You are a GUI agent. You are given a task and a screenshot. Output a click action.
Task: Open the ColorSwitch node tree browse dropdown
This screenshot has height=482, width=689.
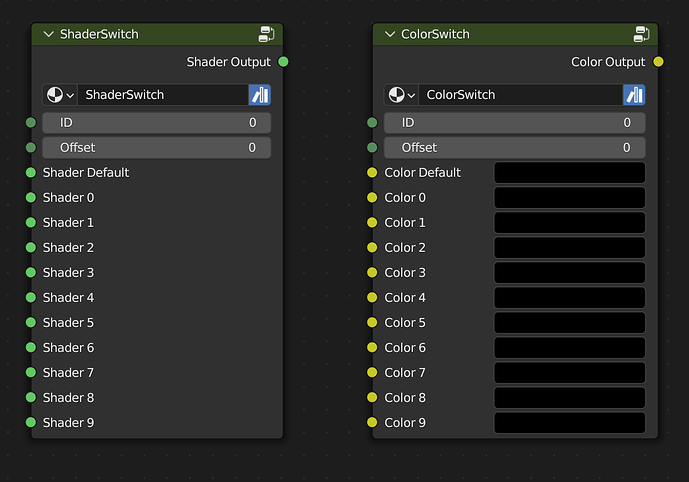[402, 95]
